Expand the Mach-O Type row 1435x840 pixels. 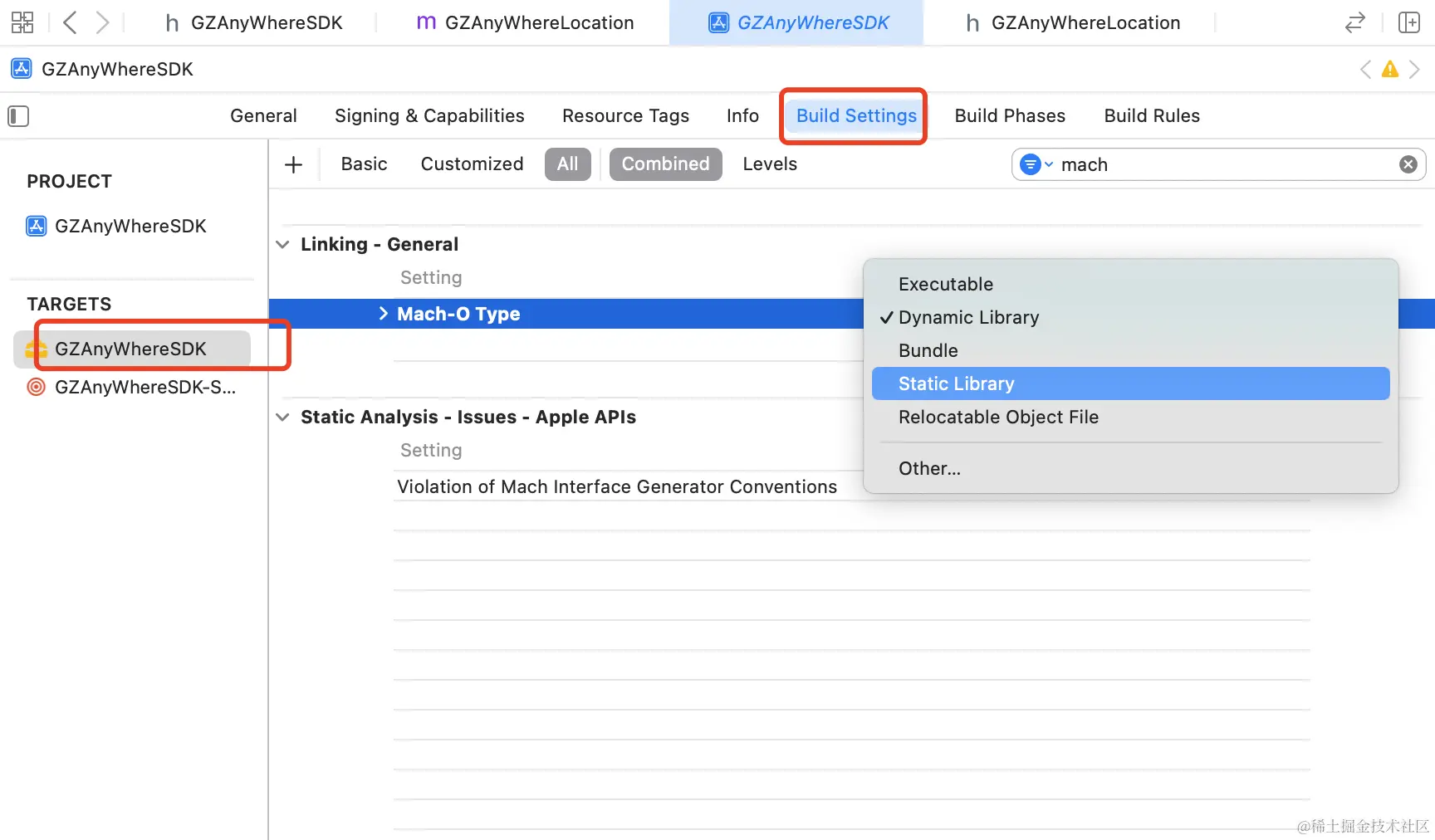click(383, 314)
